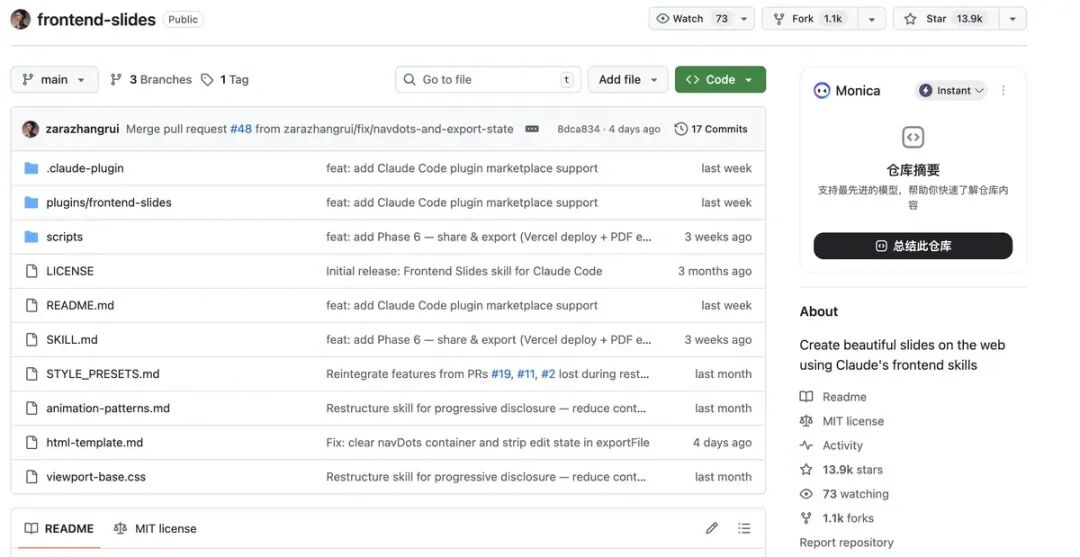Open the main branch selector dropdown
The image size is (1080, 557).
click(54, 80)
